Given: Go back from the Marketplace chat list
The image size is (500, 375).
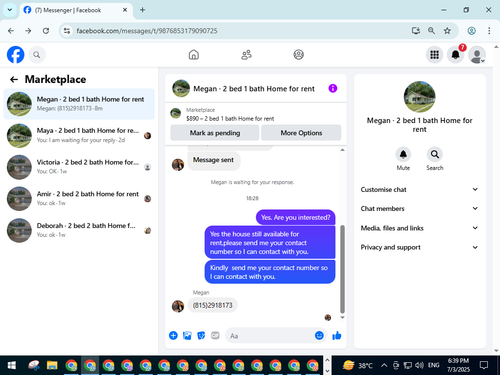Looking at the screenshot, I should point(14,79).
